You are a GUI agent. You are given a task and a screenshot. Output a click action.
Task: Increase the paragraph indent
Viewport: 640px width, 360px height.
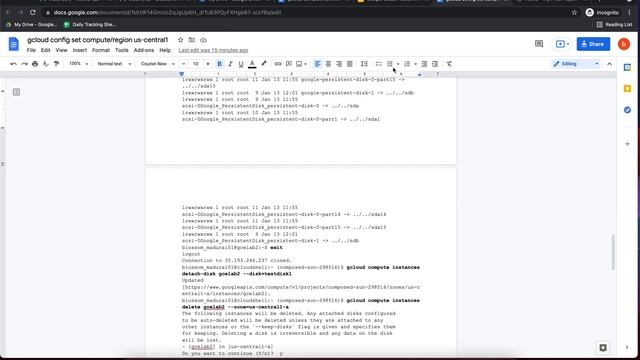point(435,64)
